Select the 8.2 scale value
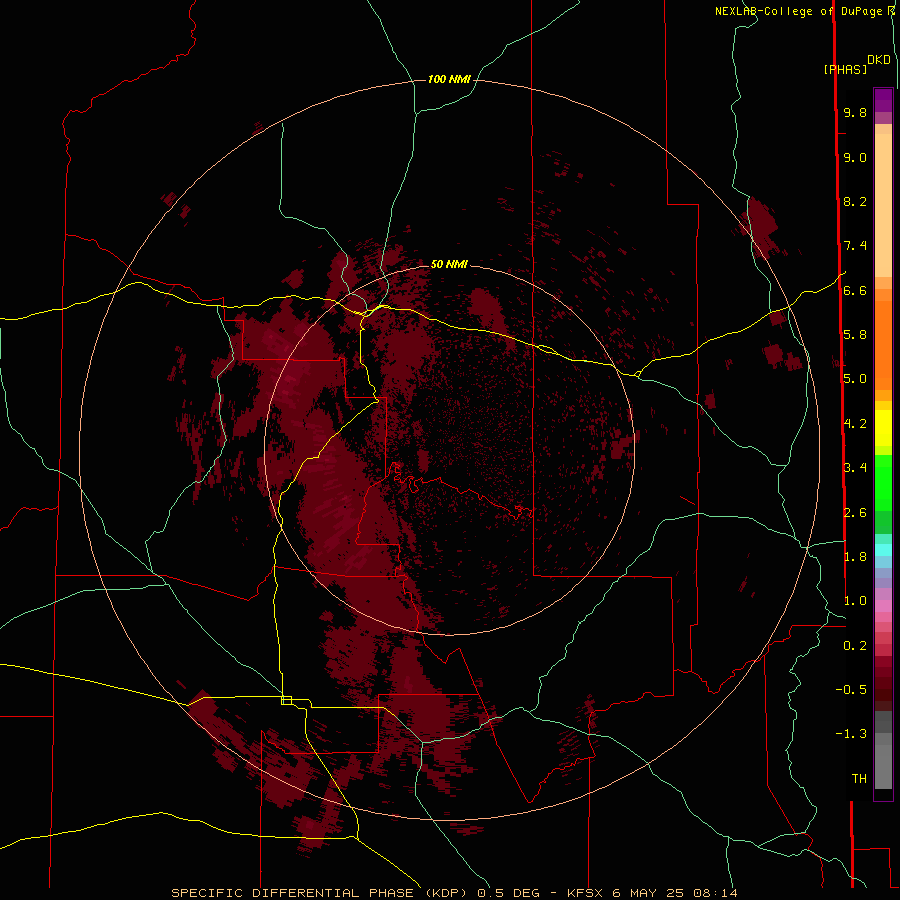900x900 pixels. tap(855, 201)
